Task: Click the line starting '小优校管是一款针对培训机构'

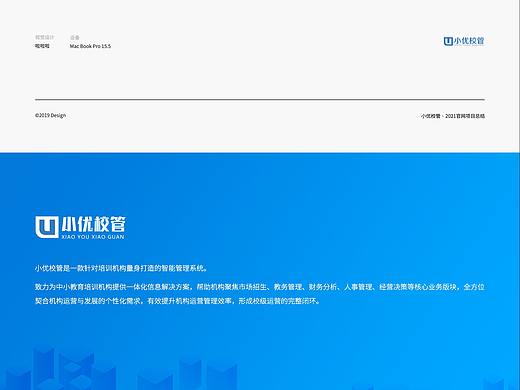Action: click(121, 268)
